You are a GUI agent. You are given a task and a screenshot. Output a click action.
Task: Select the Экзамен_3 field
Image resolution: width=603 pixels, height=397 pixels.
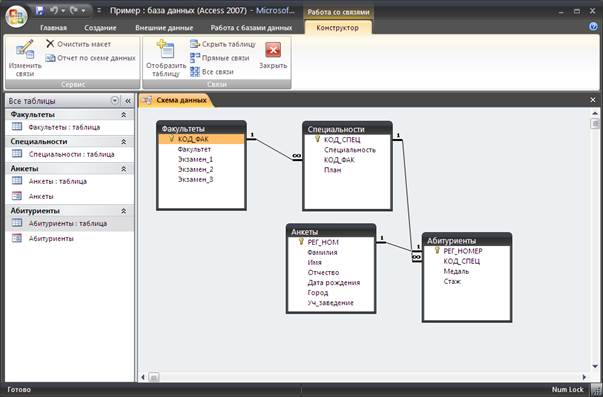pos(202,179)
